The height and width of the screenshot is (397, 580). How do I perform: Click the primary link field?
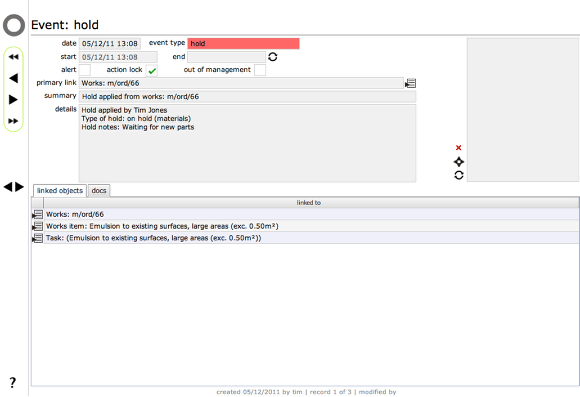click(x=241, y=83)
